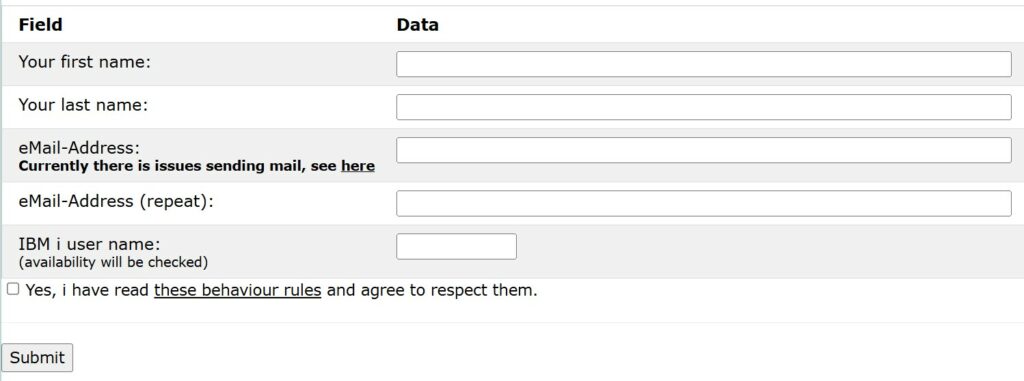This screenshot has height=381, width=1024.
Task: Click the 'IBM i user name:' label
Action: coord(89,244)
